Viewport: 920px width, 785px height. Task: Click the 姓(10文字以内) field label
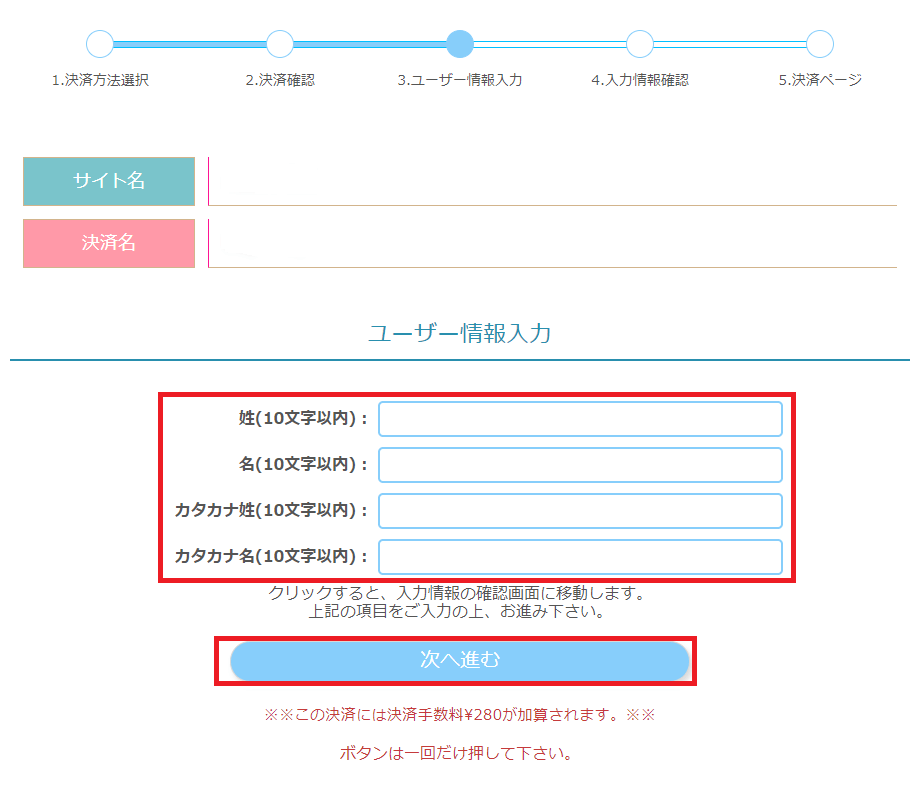click(x=303, y=418)
